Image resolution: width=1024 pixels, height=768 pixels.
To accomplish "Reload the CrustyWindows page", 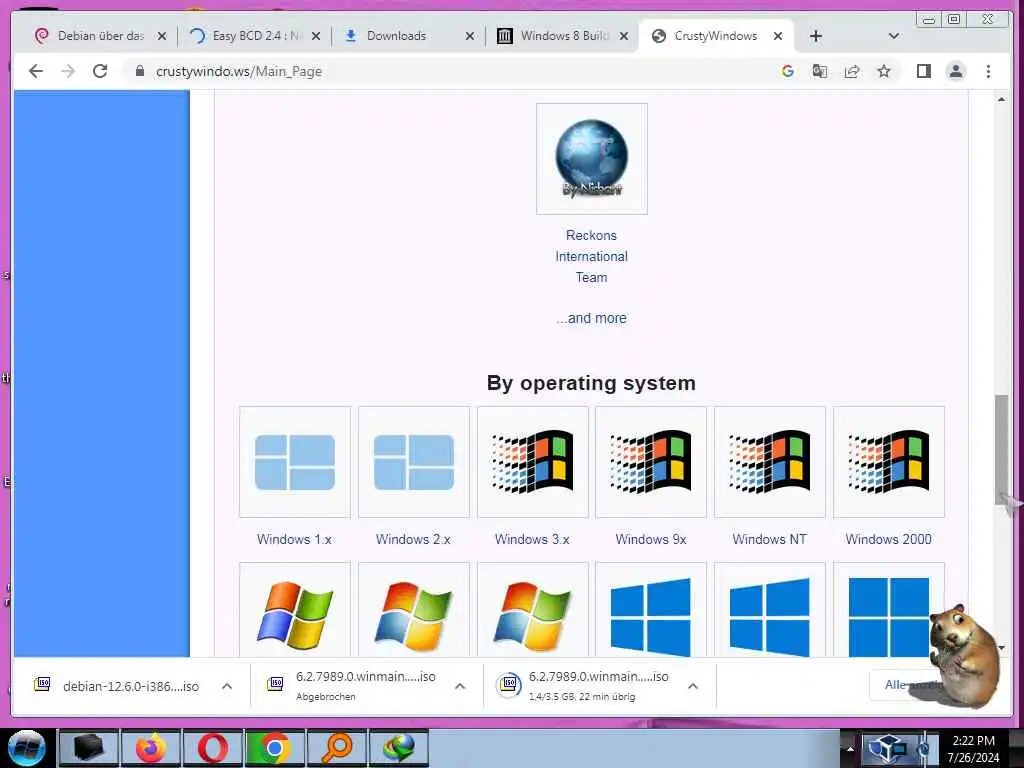I will [x=100, y=71].
